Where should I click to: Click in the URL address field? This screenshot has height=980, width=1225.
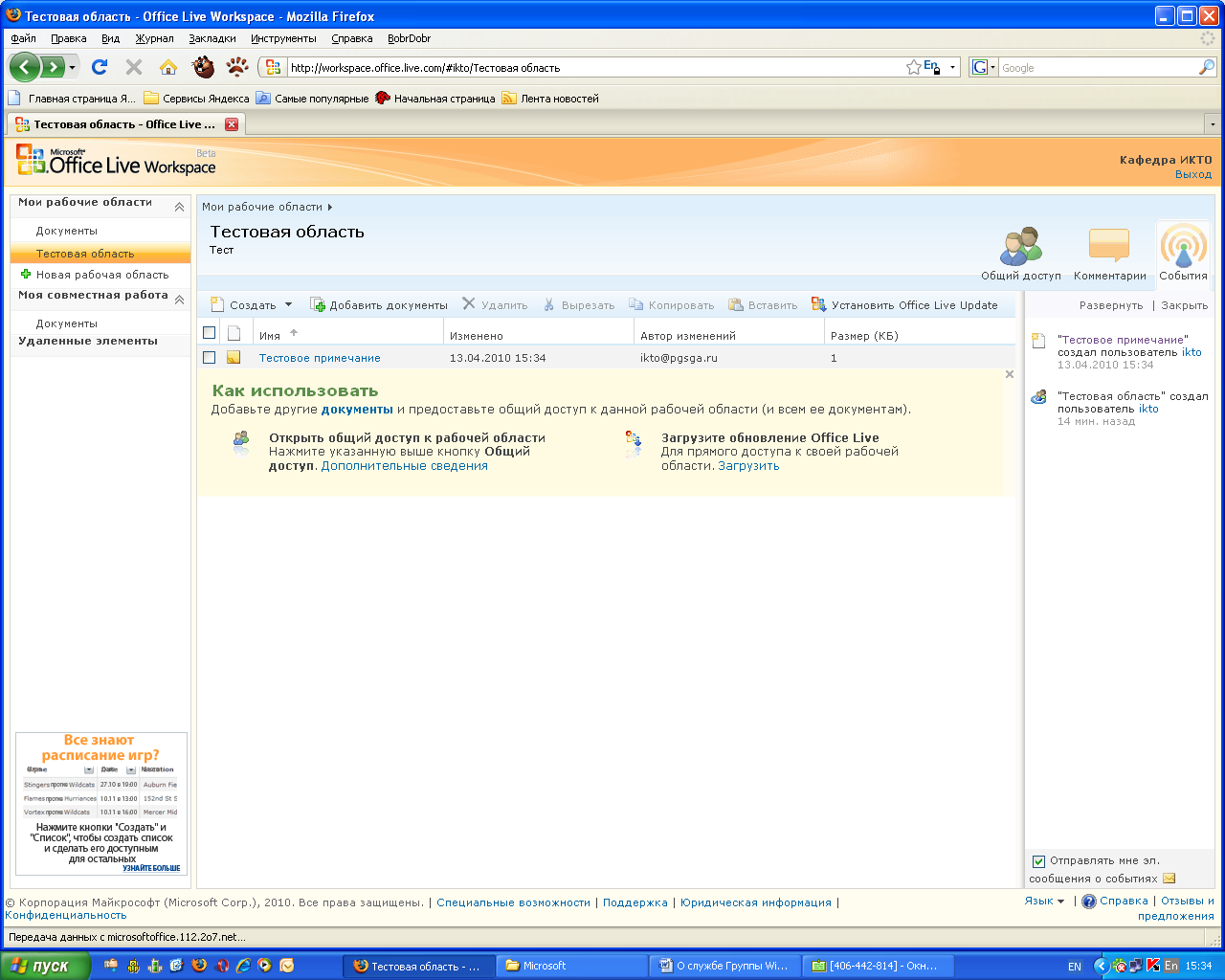(593, 67)
